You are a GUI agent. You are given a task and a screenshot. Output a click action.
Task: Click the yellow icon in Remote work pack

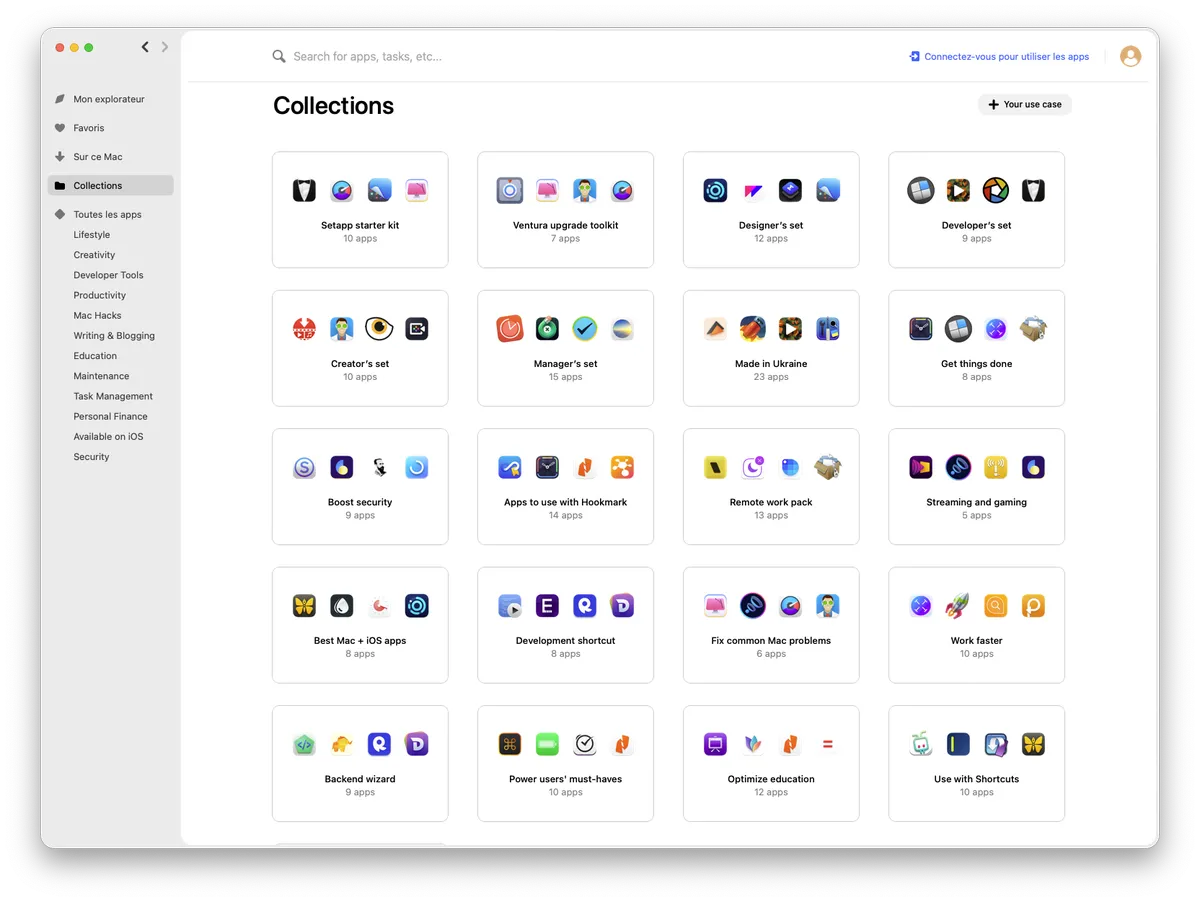(715, 467)
